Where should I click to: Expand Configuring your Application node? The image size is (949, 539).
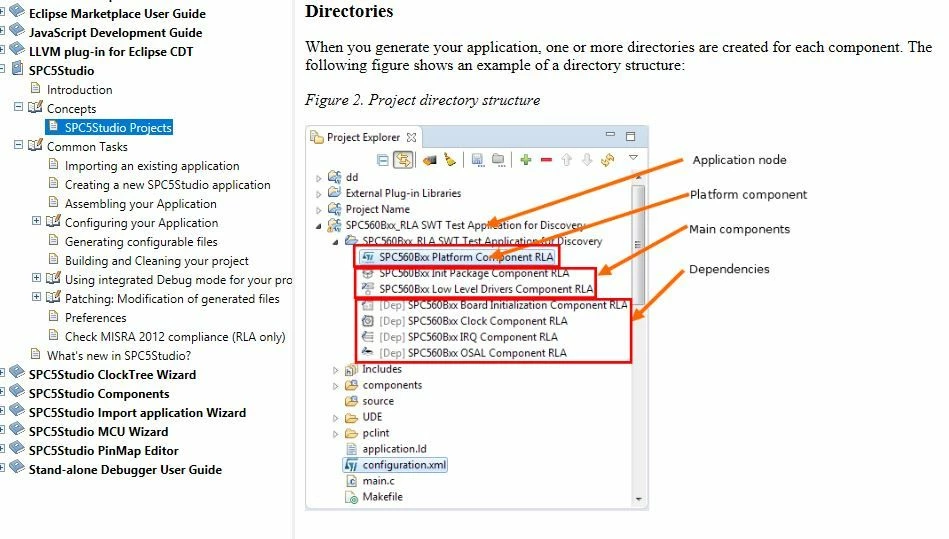36,221
